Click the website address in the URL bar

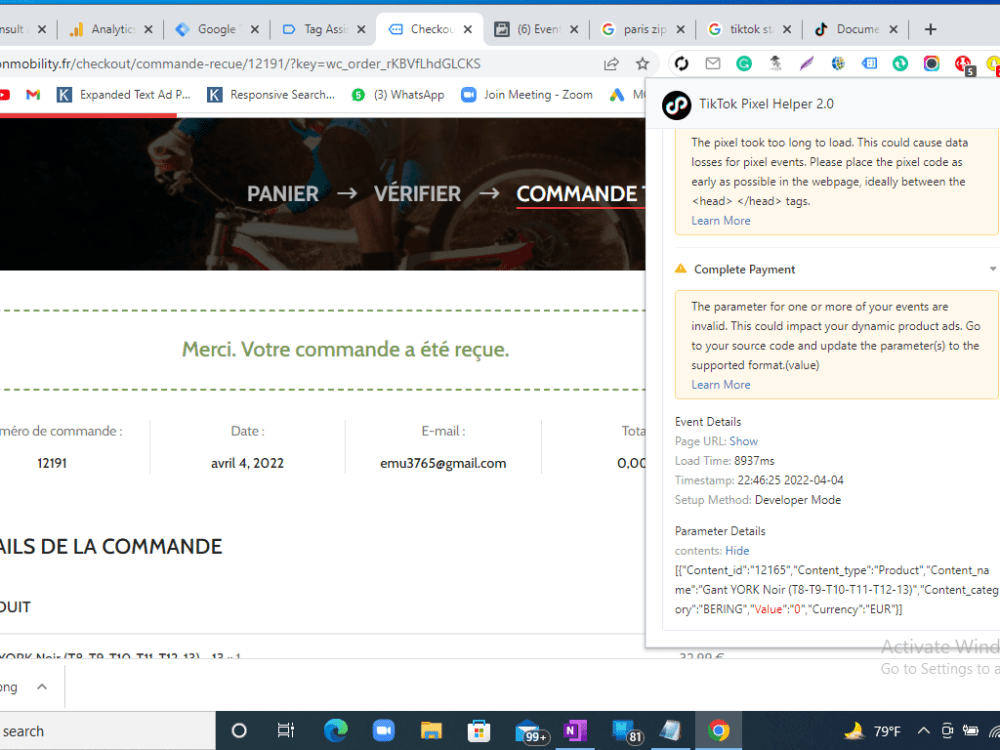[x=240, y=64]
